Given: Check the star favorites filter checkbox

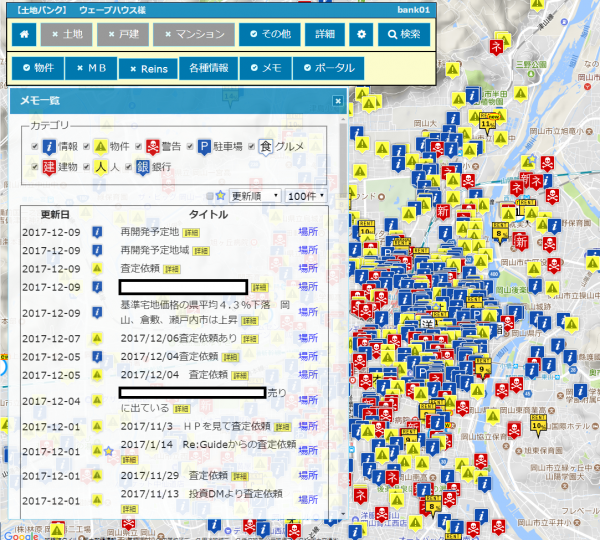Looking at the screenshot, I should pos(210,196).
